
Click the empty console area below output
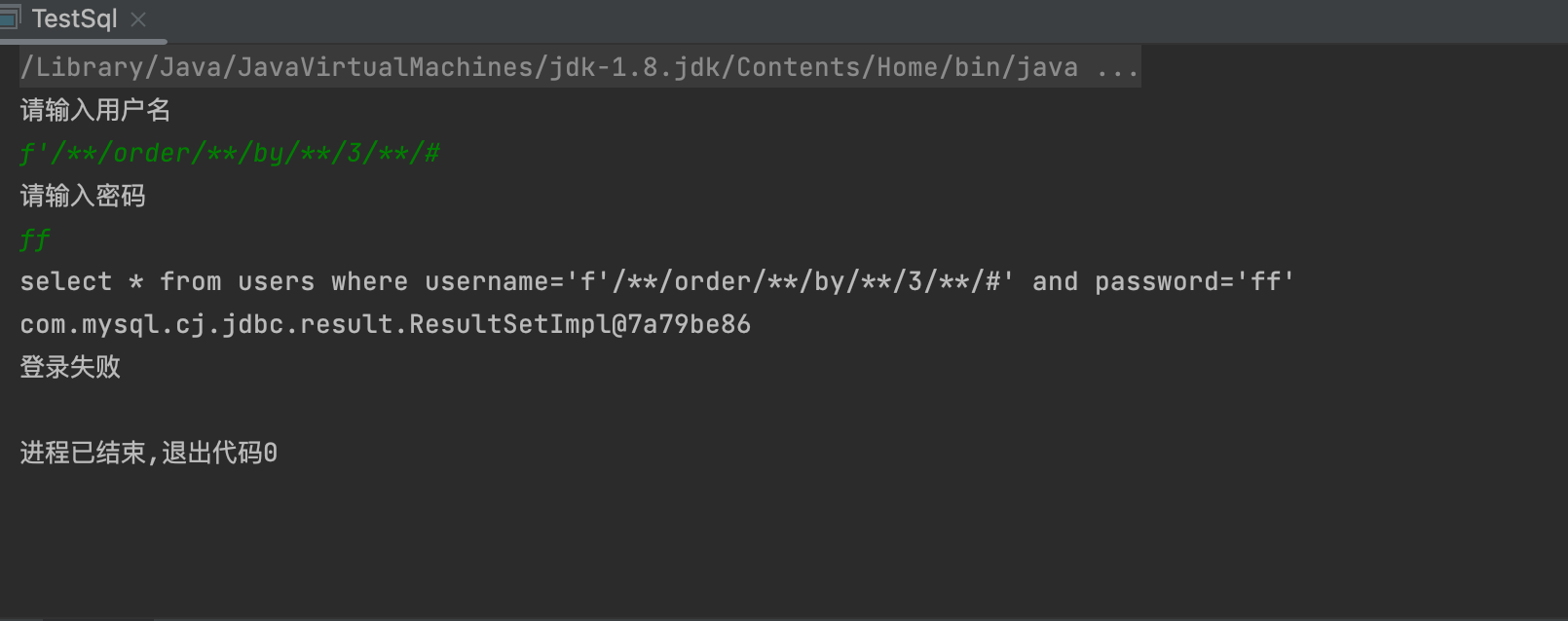(779, 545)
